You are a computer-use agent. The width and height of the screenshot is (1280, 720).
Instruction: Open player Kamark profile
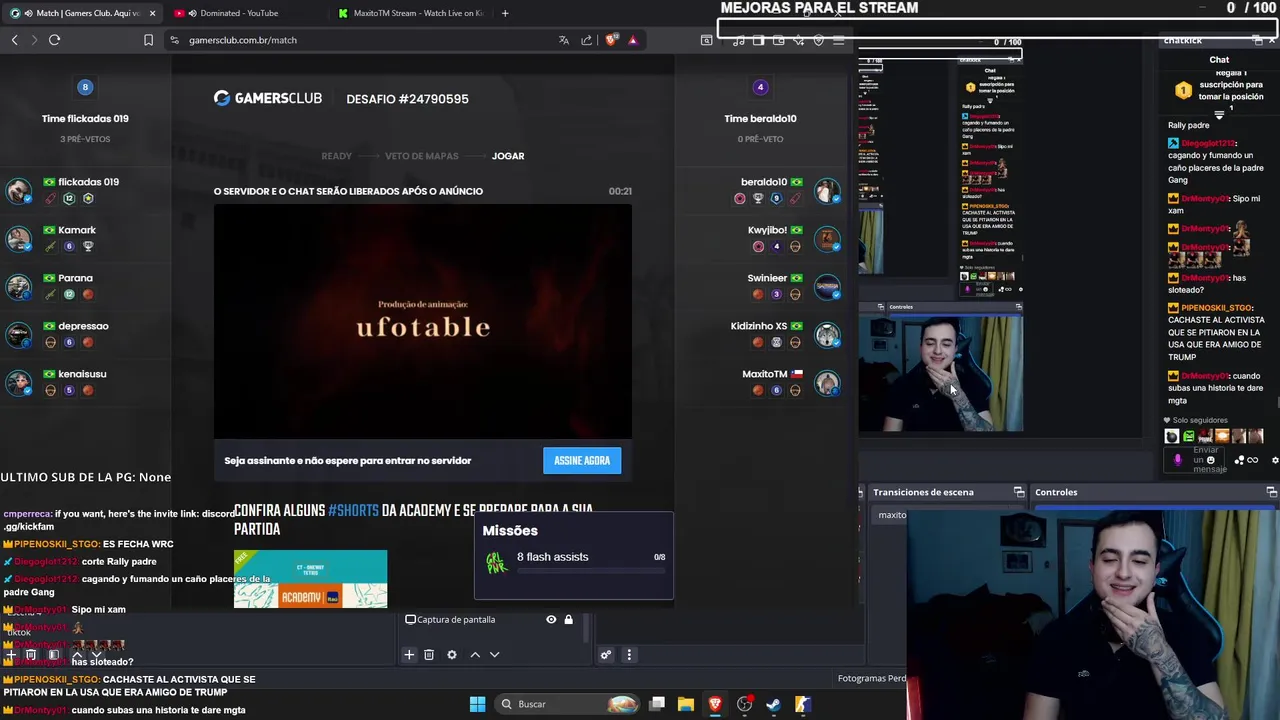pyautogui.click(x=77, y=230)
